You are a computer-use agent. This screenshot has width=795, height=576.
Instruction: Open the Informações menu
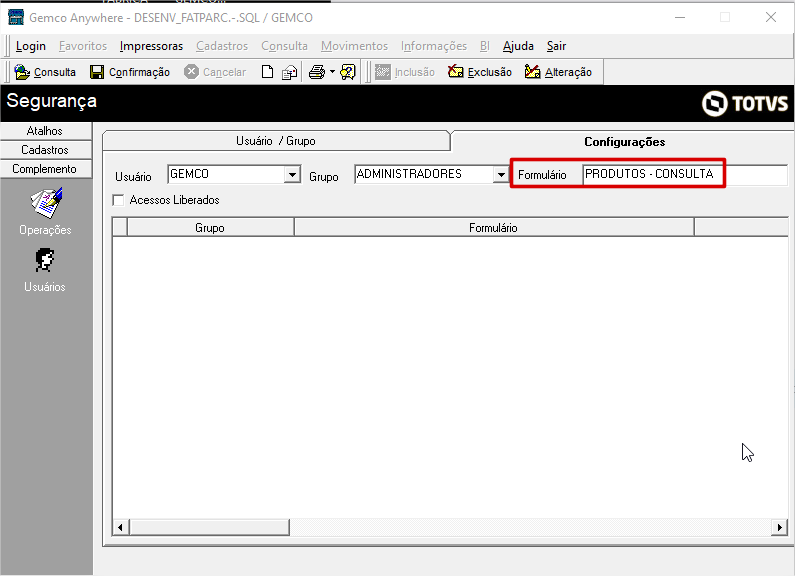pos(434,46)
